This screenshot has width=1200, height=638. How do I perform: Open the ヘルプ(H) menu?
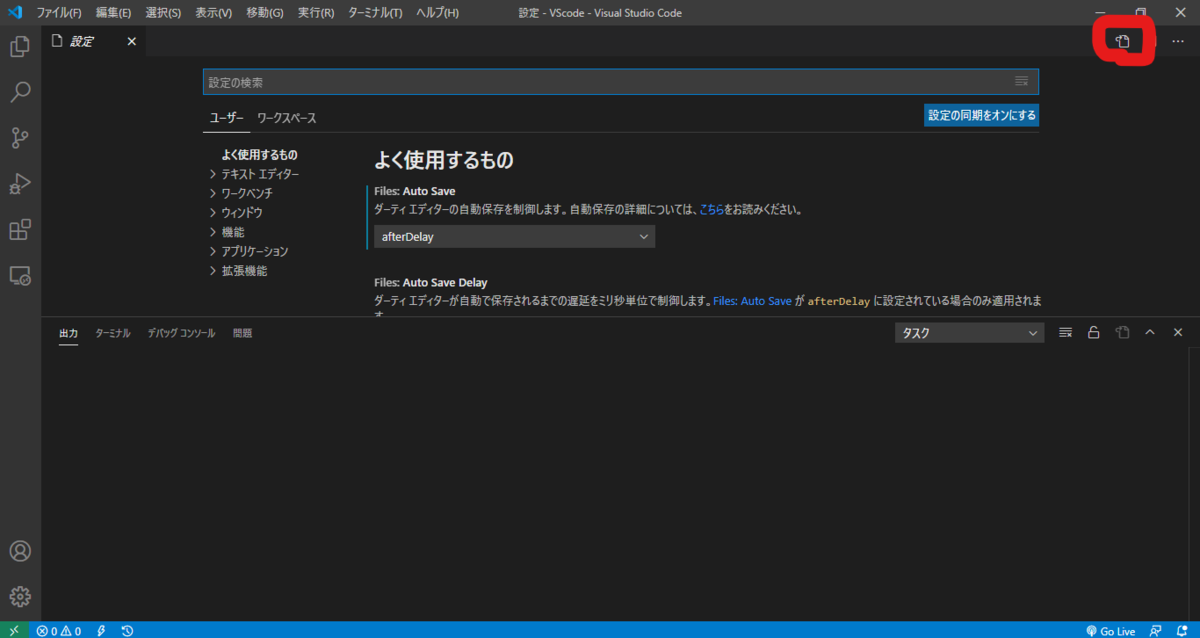(x=437, y=13)
